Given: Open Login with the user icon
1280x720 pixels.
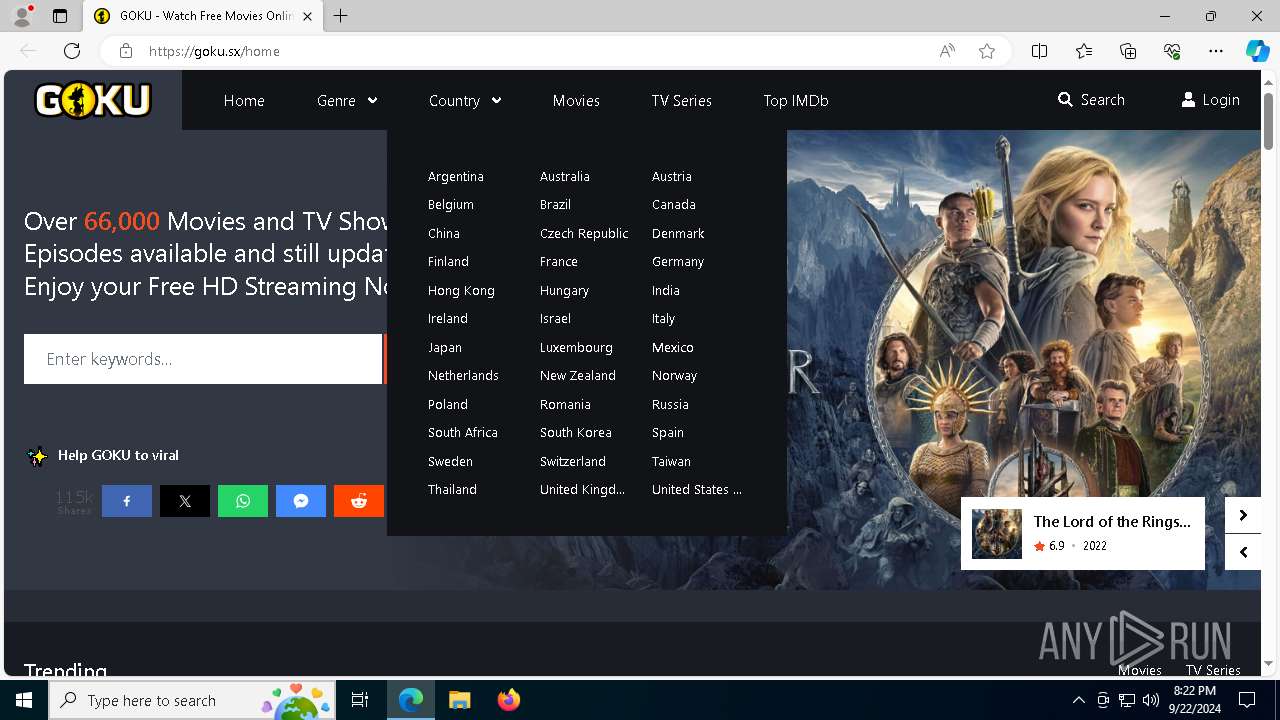Looking at the screenshot, I should tap(1210, 100).
